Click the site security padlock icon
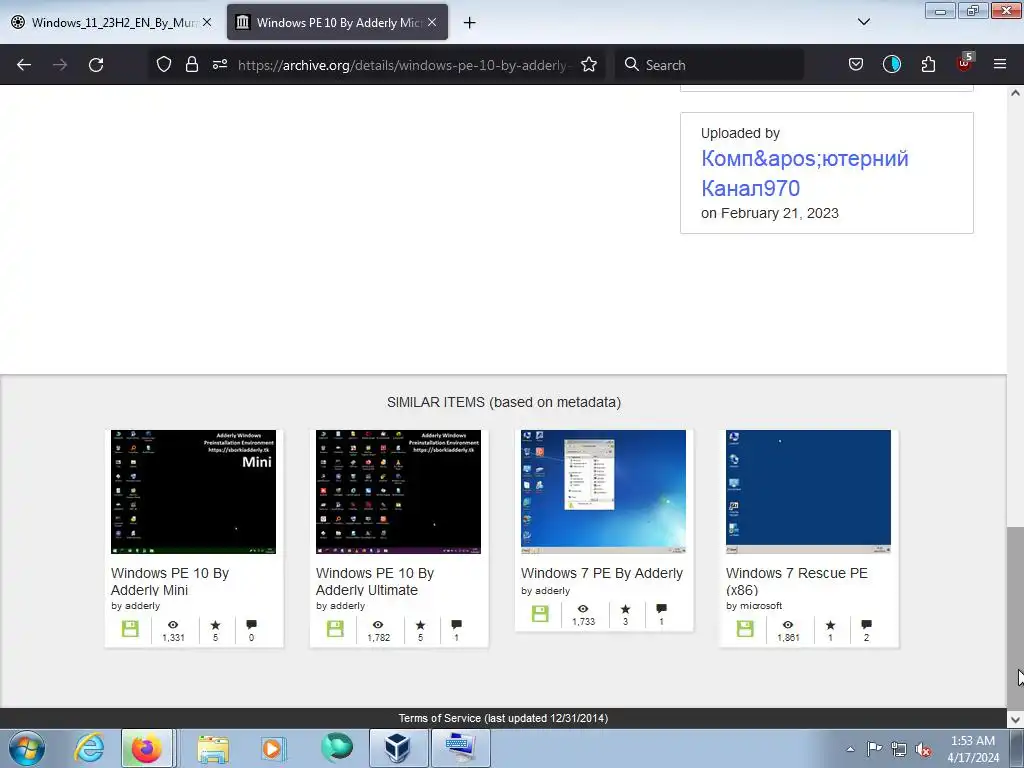 [191, 64]
